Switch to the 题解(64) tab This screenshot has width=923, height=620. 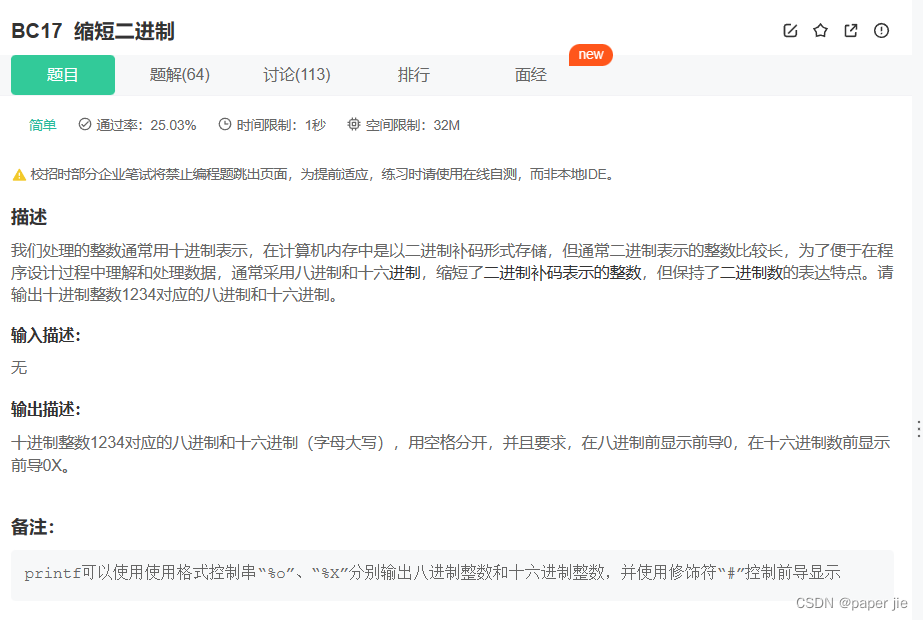(x=180, y=75)
